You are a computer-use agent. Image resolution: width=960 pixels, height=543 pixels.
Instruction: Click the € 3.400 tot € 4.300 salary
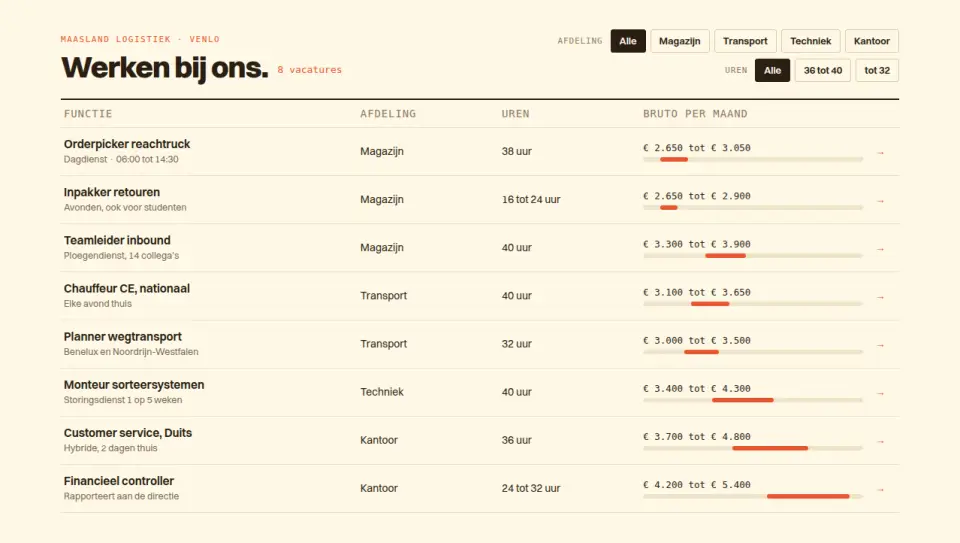pos(697,388)
